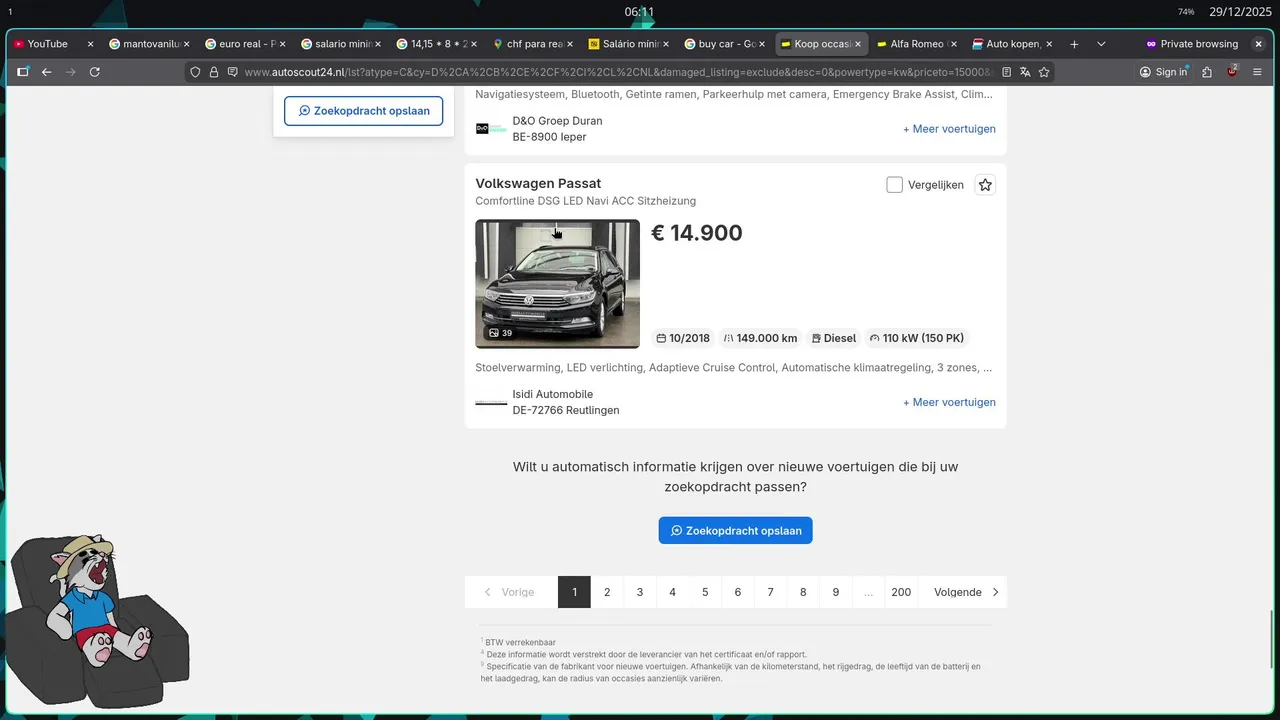Image resolution: width=1280 pixels, height=720 pixels.
Task: Click the translate page icon
Action: pyautogui.click(x=1025, y=72)
